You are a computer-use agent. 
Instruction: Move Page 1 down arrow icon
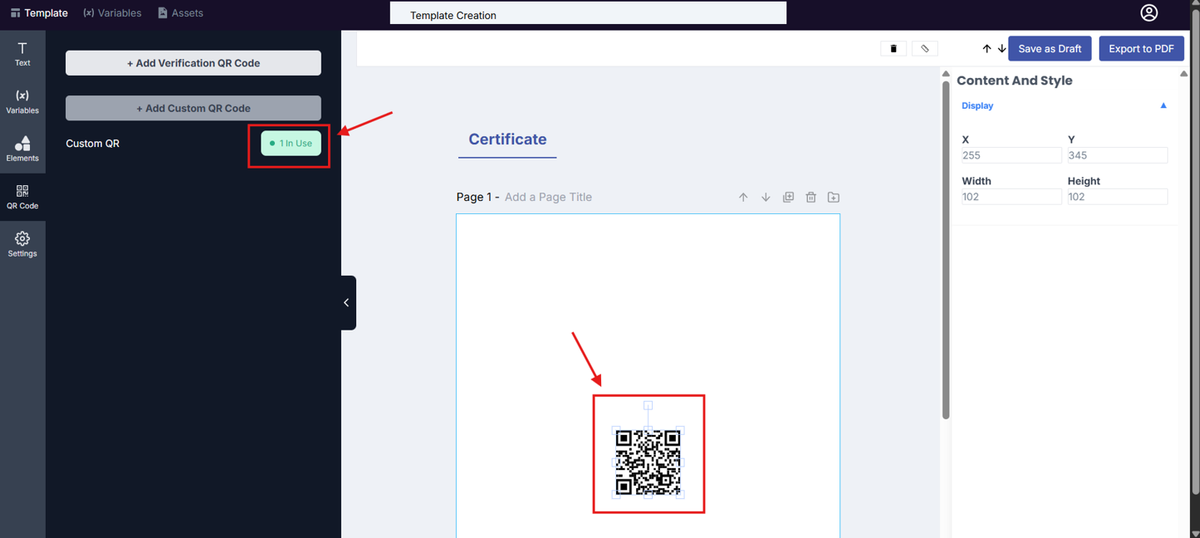[766, 197]
